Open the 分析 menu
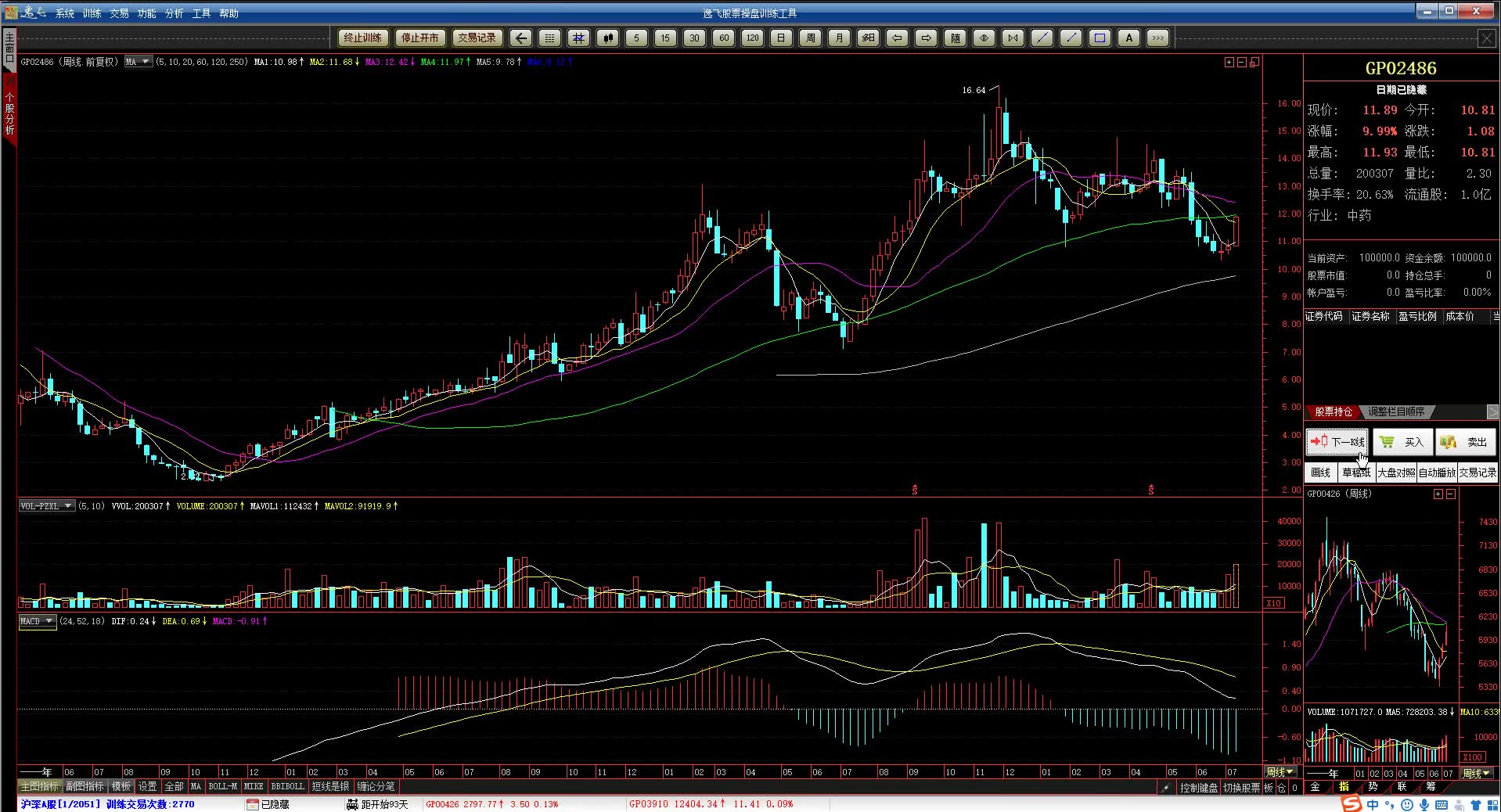 [x=175, y=13]
